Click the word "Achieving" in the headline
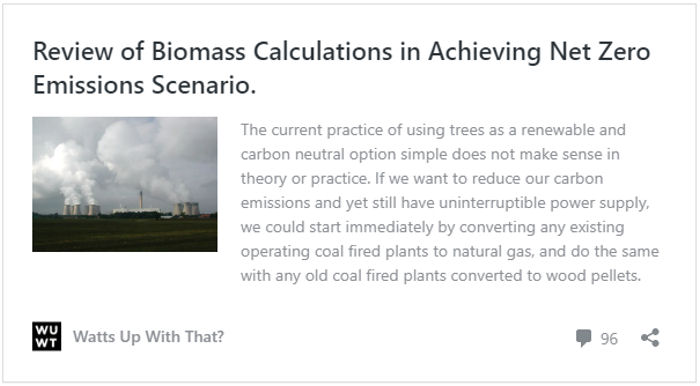The image size is (700, 386). 484,51
